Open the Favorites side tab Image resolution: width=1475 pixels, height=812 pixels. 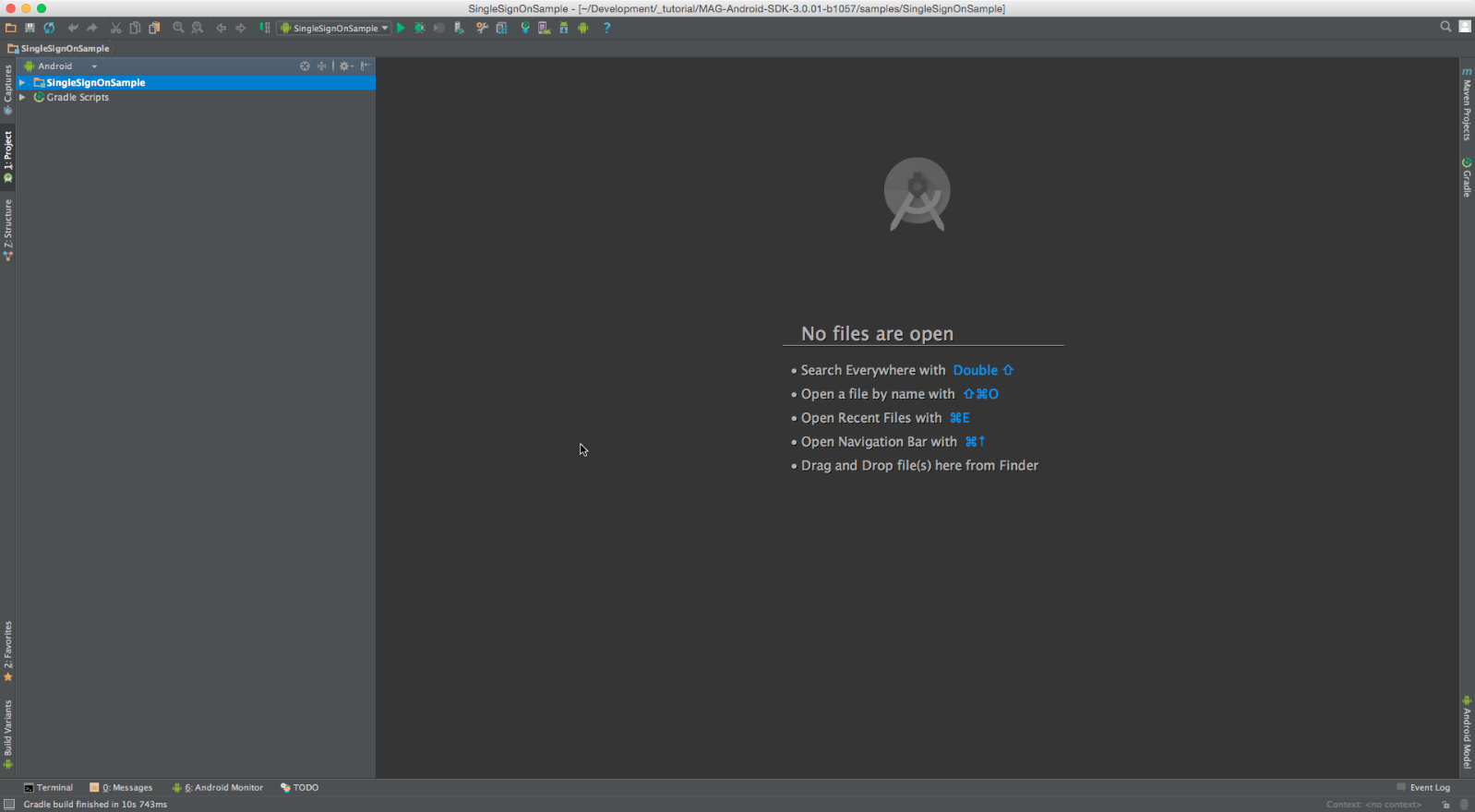[7, 651]
